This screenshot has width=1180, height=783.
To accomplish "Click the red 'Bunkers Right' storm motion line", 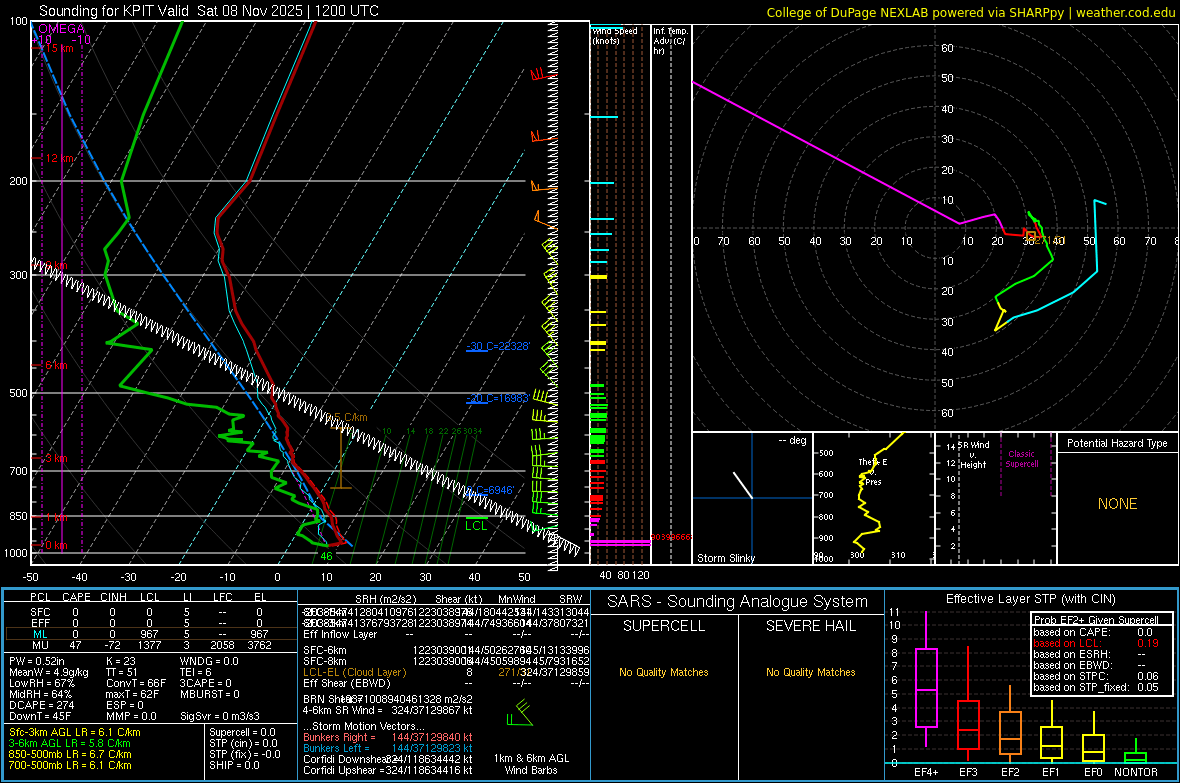I will (x=388, y=738).
